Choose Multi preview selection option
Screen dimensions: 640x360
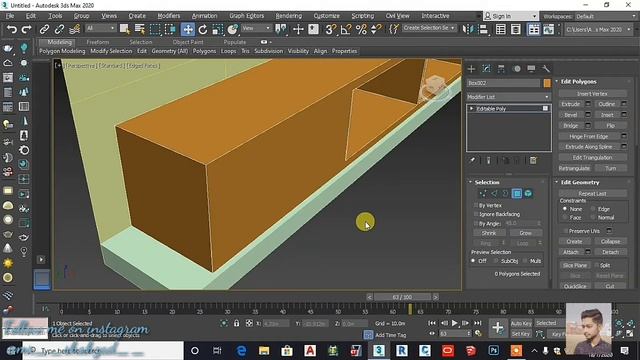pyautogui.click(x=525, y=260)
